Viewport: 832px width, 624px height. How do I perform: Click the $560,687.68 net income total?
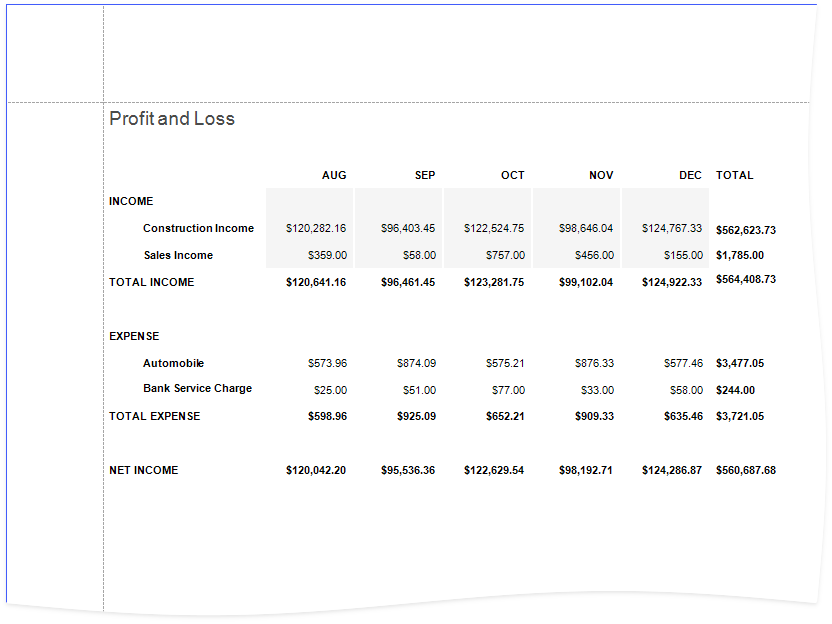pos(746,470)
